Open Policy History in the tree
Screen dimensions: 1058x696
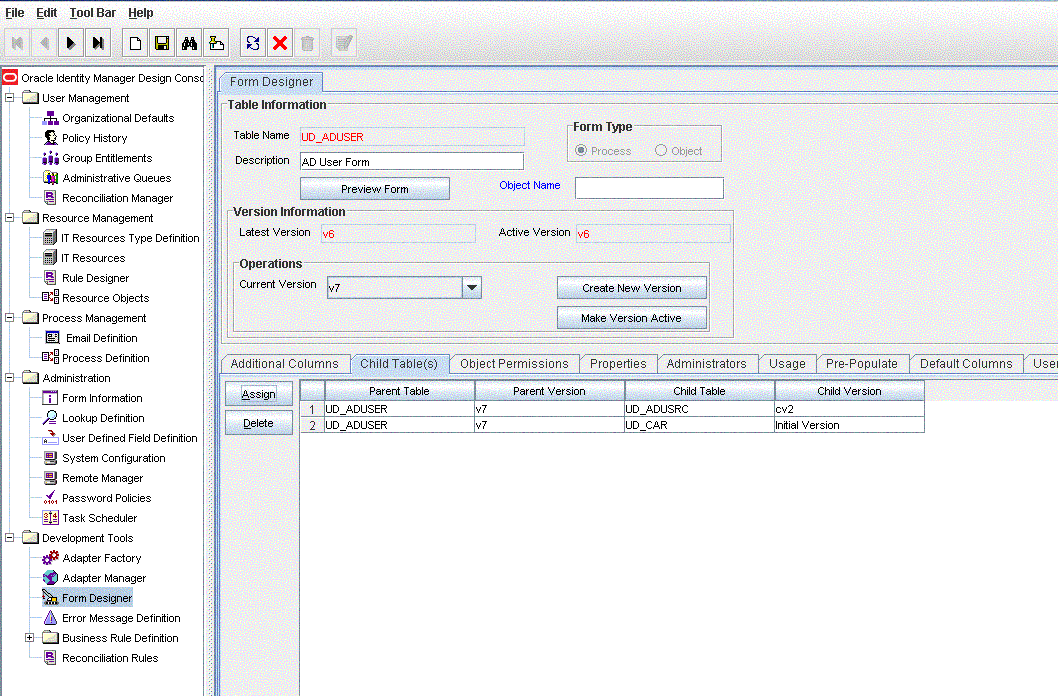click(94, 138)
